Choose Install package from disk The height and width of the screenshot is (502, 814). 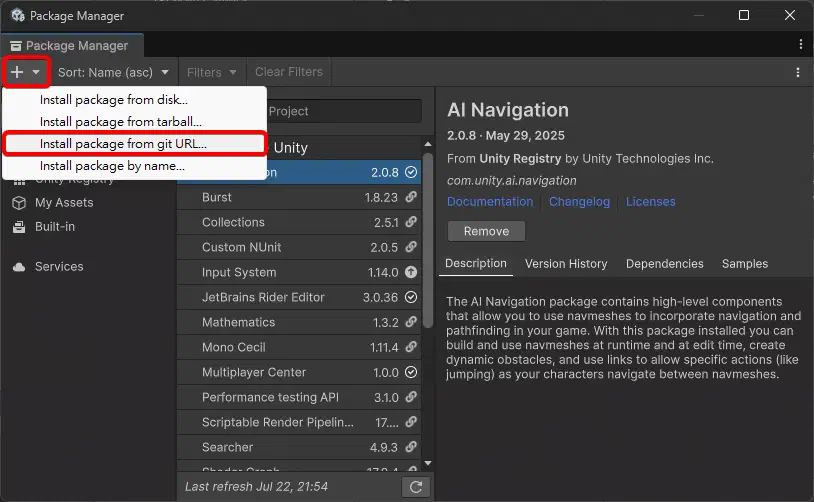pyautogui.click(x=113, y=100)
